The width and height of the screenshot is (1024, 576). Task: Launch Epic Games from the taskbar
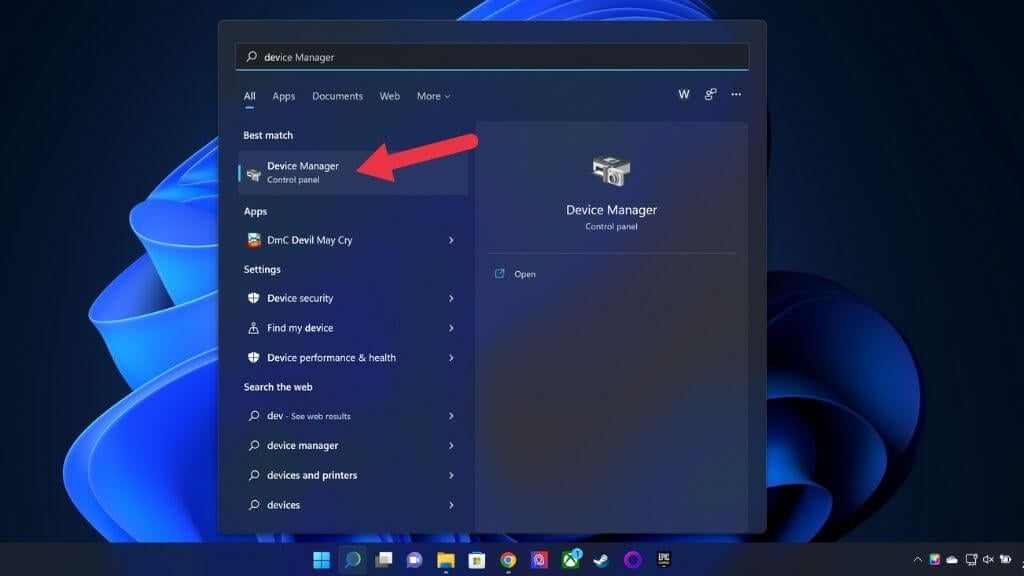664,560
